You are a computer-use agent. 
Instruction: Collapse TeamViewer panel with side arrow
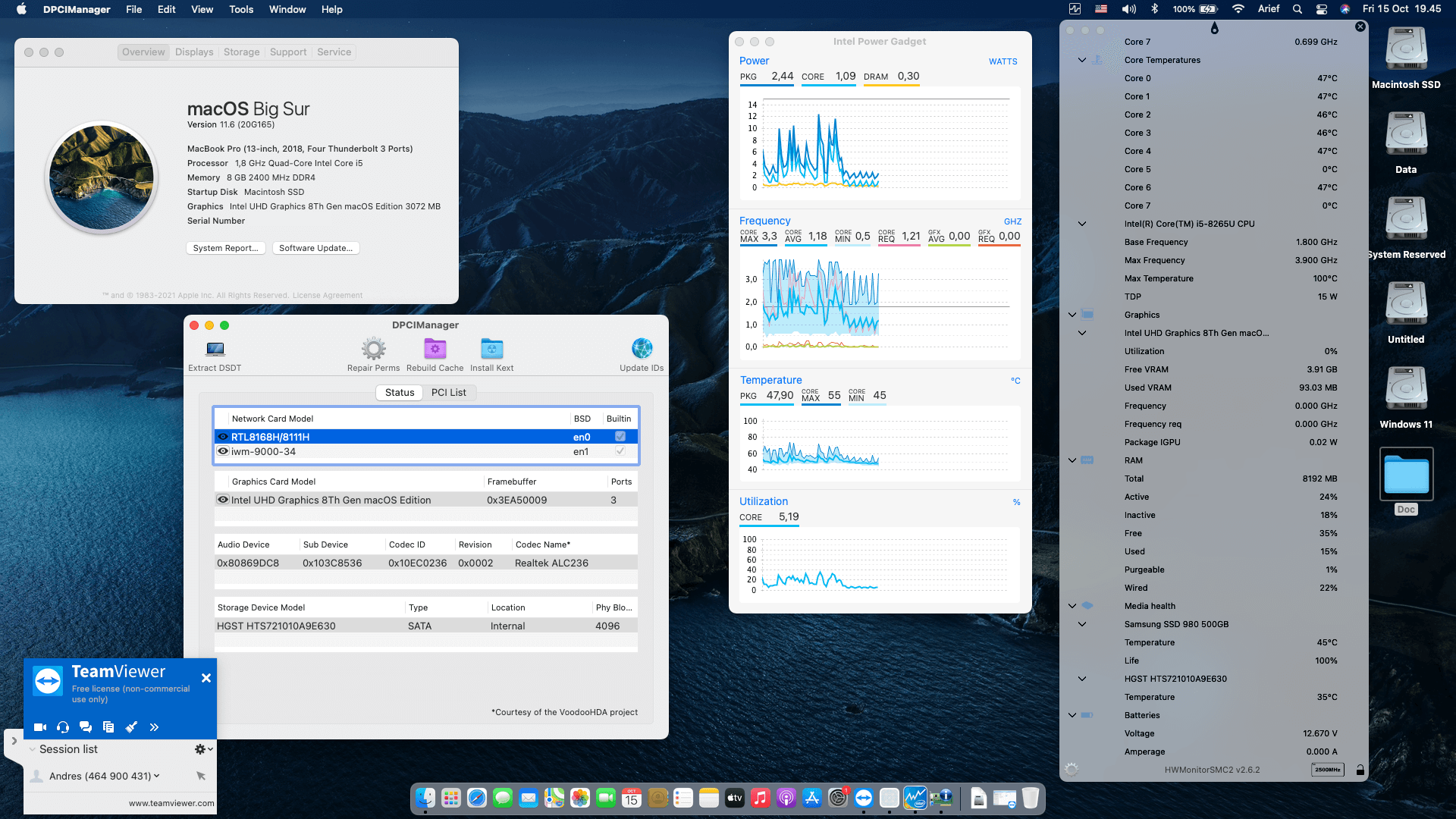14,741
